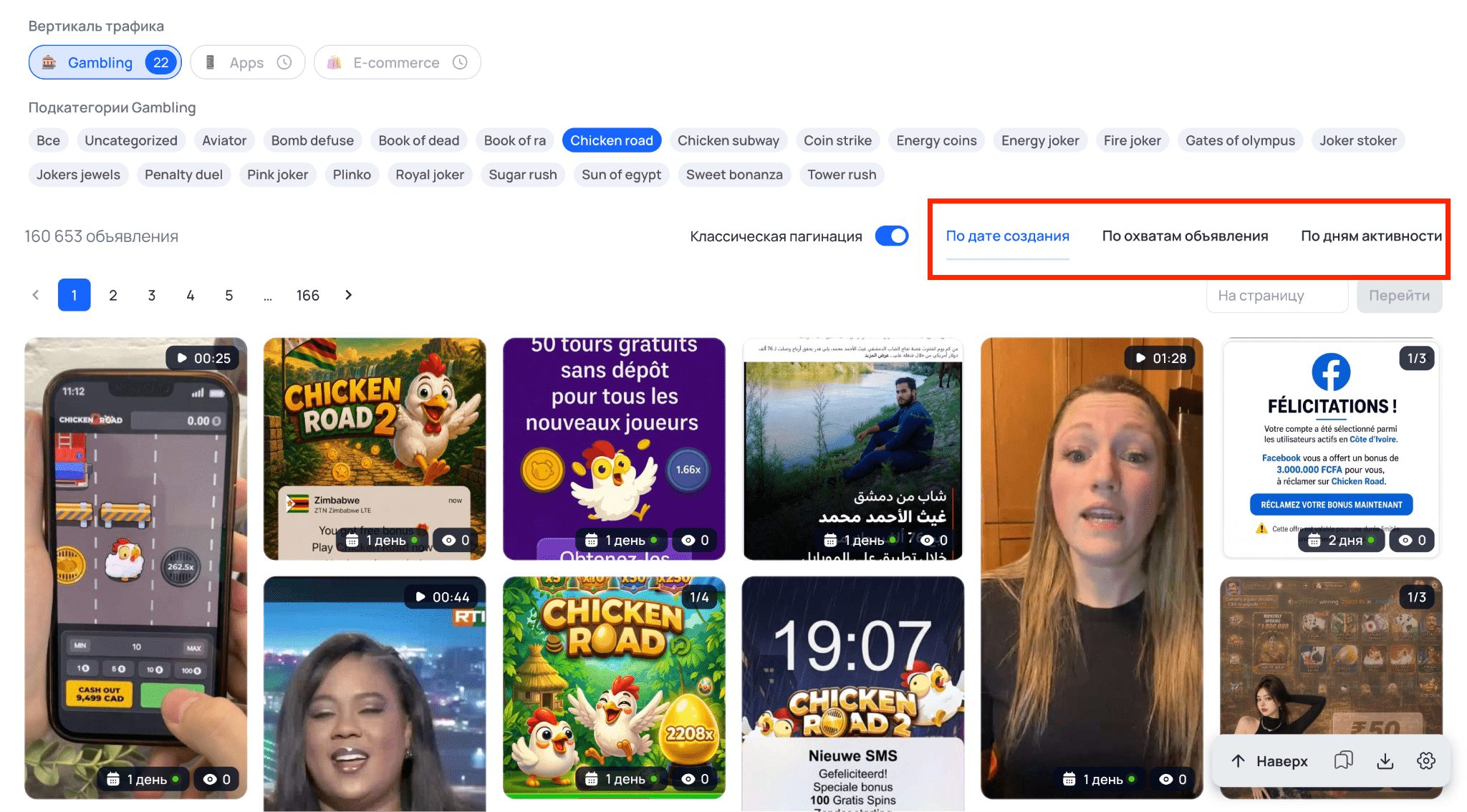Viewport: 1467px width, 812px height.
Task: Click the eye icon on the Félicitations card
Action: click(x=1406, y=540)
